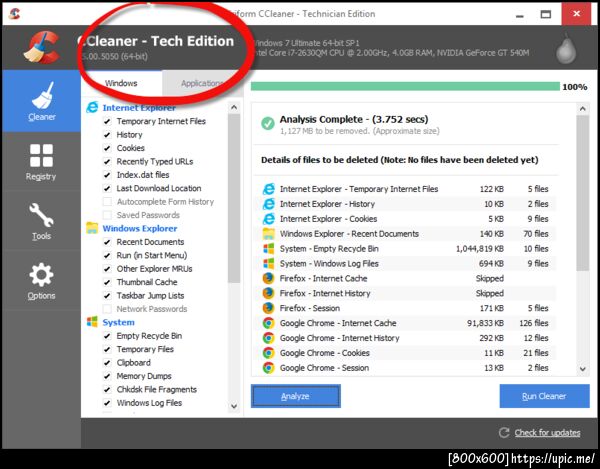
Task: Toggle the Clipboard checkbox
Action: (107, 363)
